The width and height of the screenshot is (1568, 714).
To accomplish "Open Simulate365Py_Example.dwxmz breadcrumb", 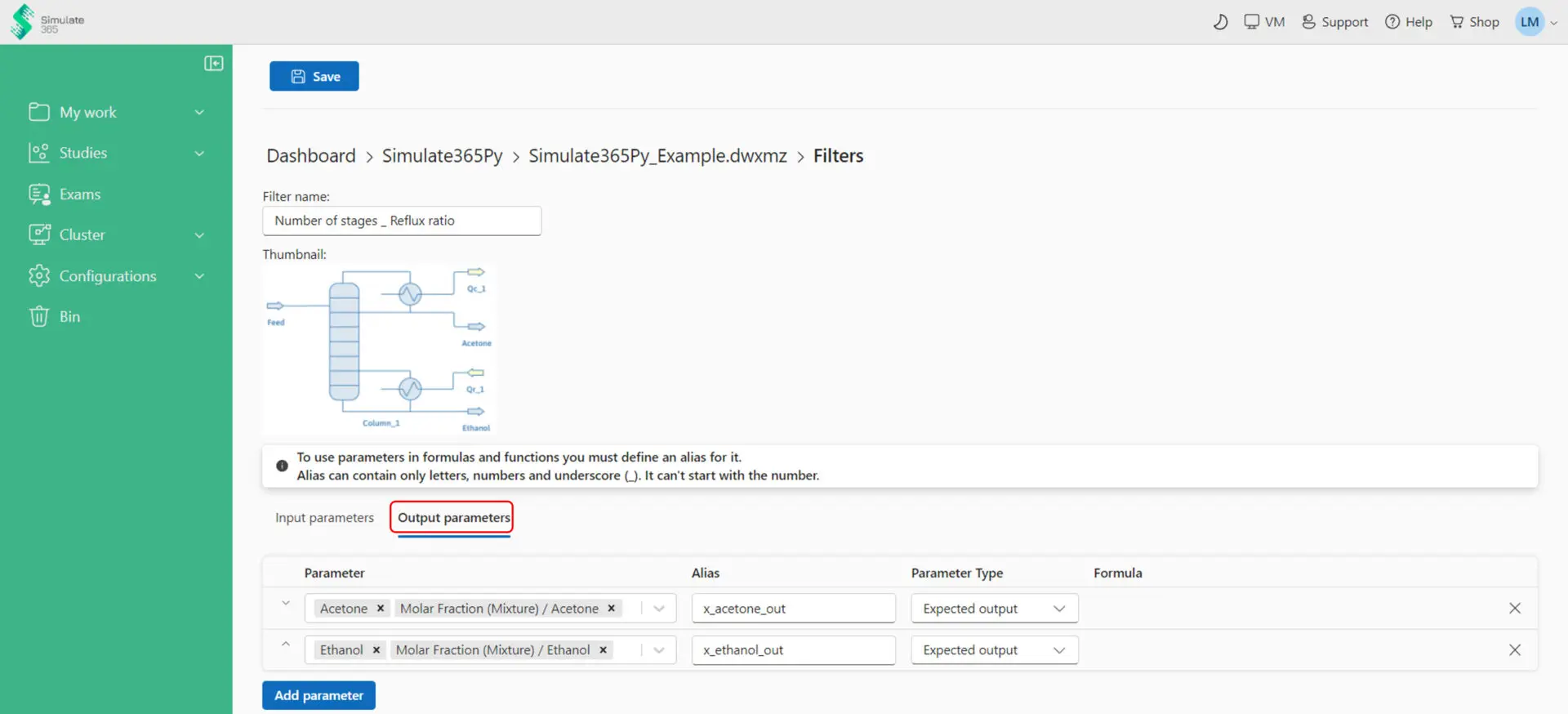I will [657, 156].
